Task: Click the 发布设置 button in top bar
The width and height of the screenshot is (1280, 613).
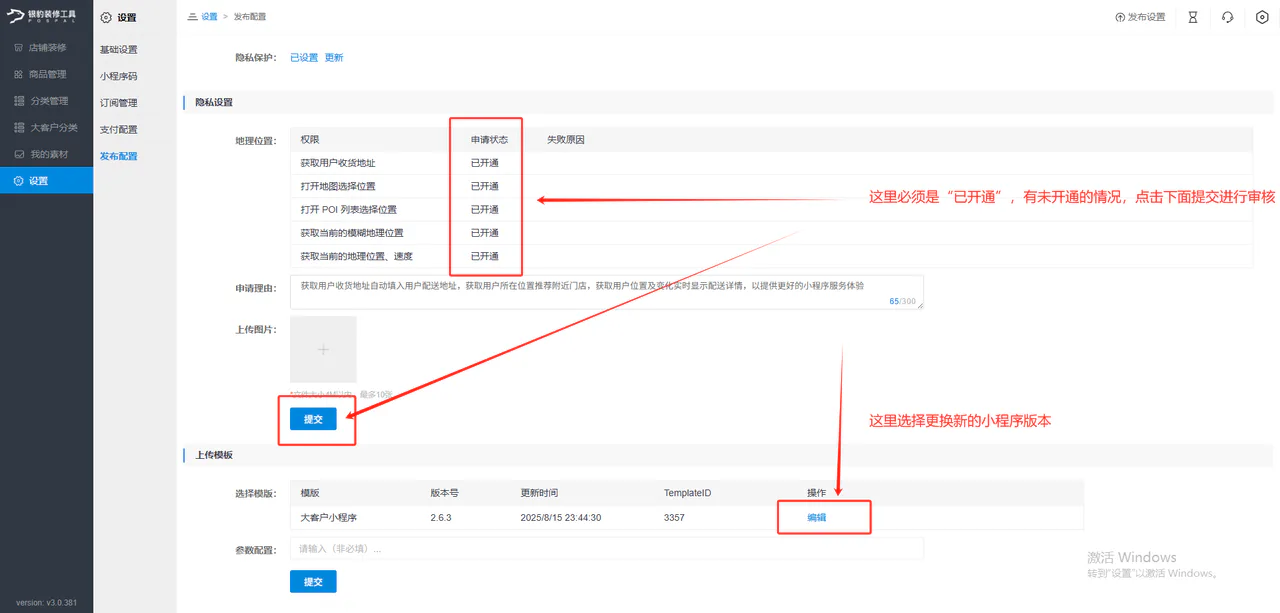Action: 1140,17
